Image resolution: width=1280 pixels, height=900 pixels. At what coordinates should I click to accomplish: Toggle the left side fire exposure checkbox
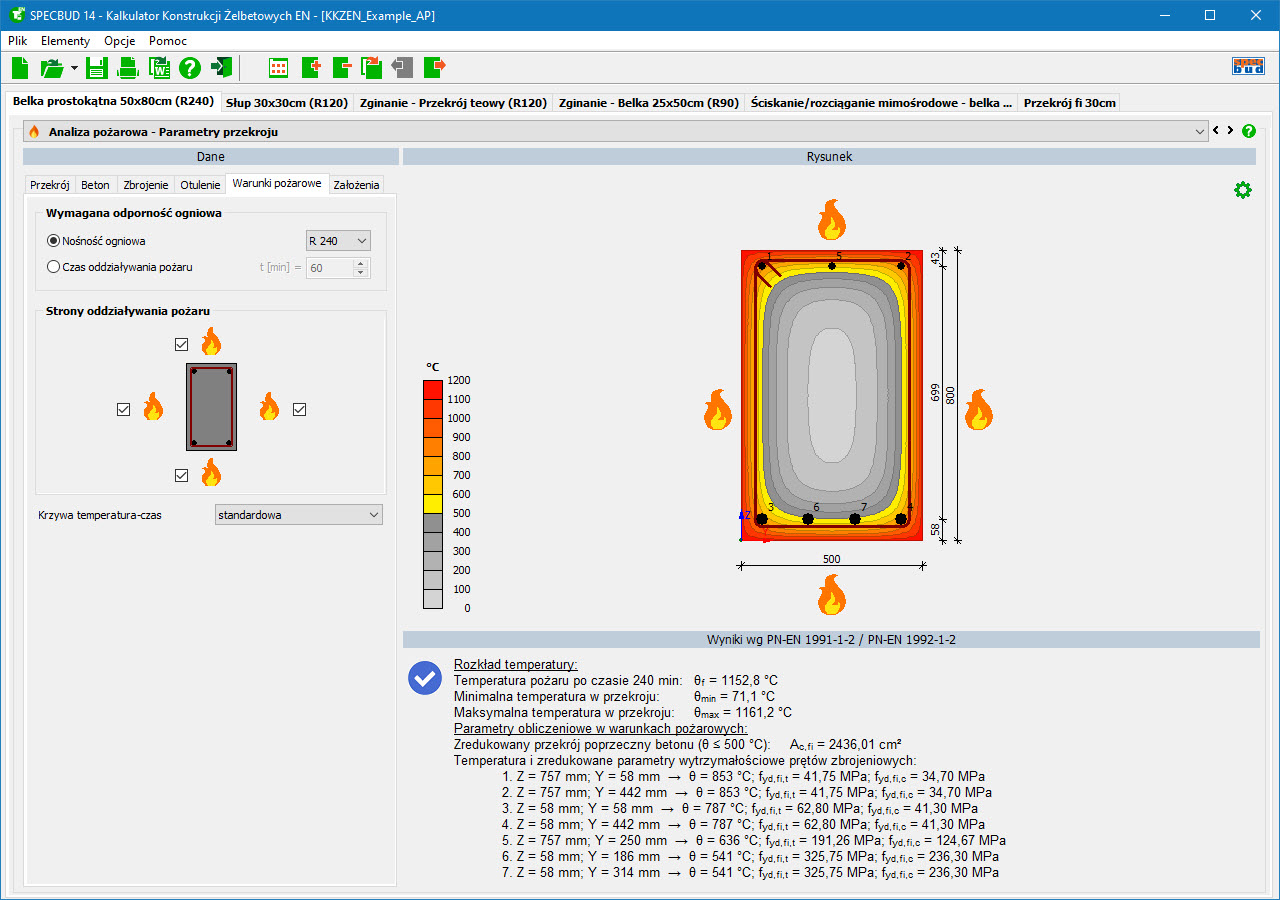(x=123, y=409)
